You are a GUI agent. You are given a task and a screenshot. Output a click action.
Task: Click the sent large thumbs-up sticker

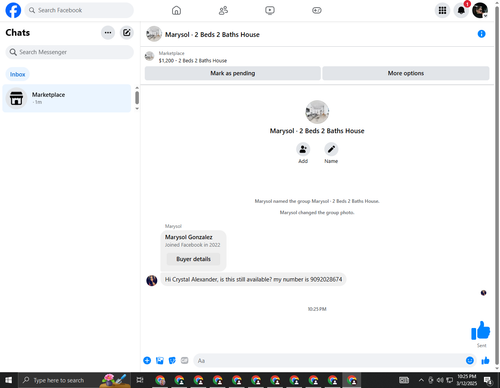pos(480,330)
